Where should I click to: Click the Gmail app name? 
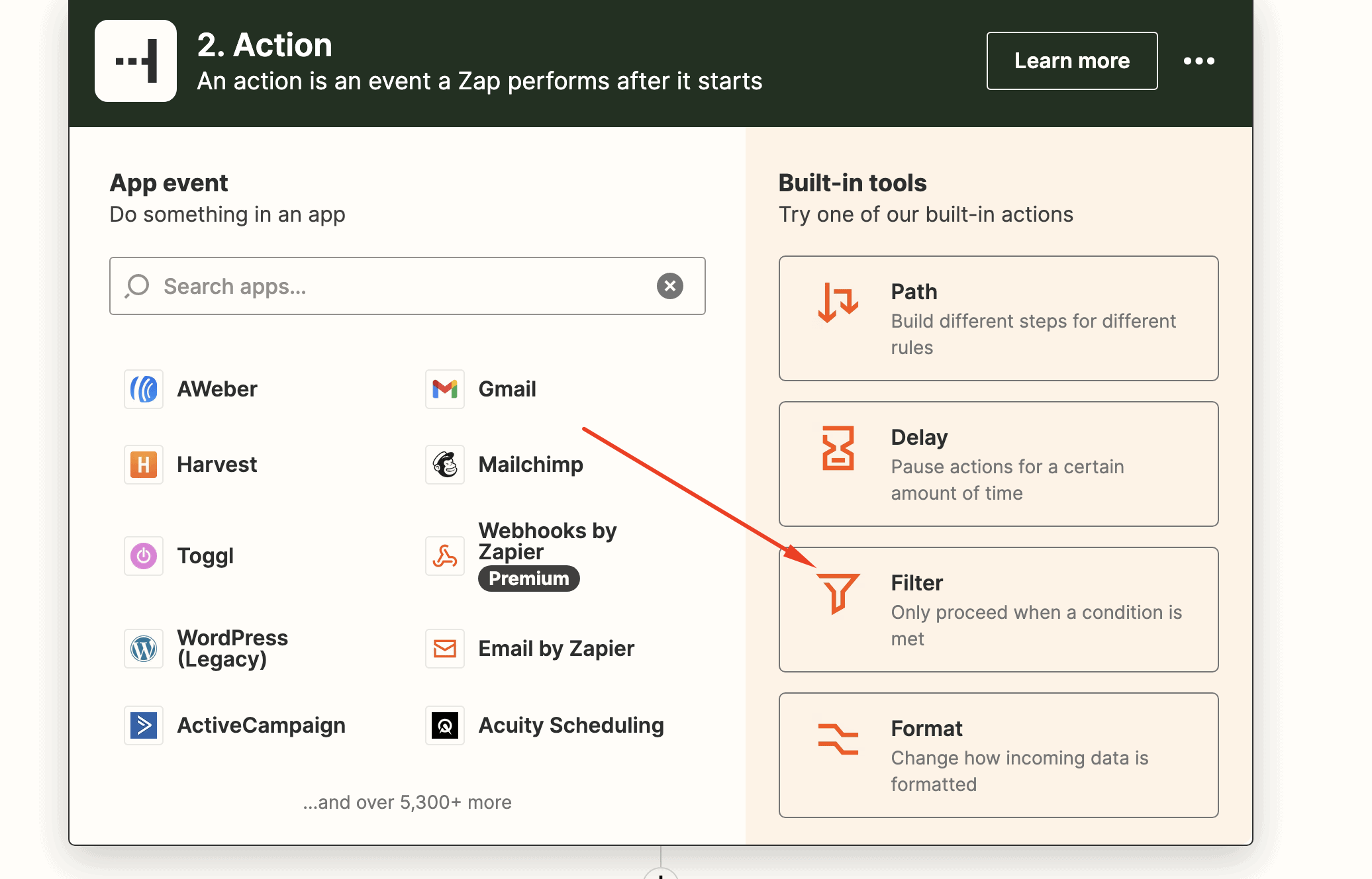tap(507, 389)
